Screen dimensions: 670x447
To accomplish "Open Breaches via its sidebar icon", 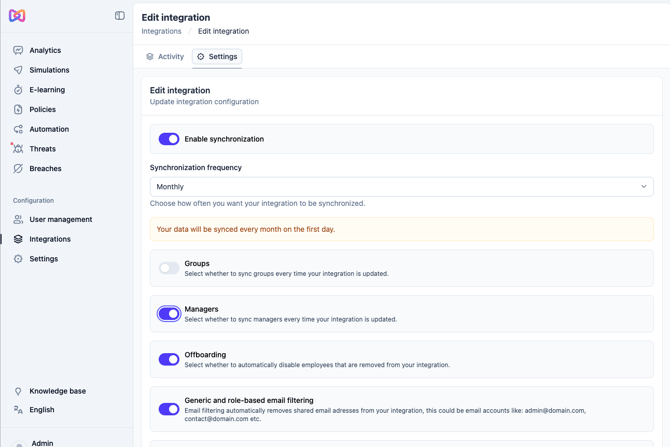I will [x=18, y=168].
